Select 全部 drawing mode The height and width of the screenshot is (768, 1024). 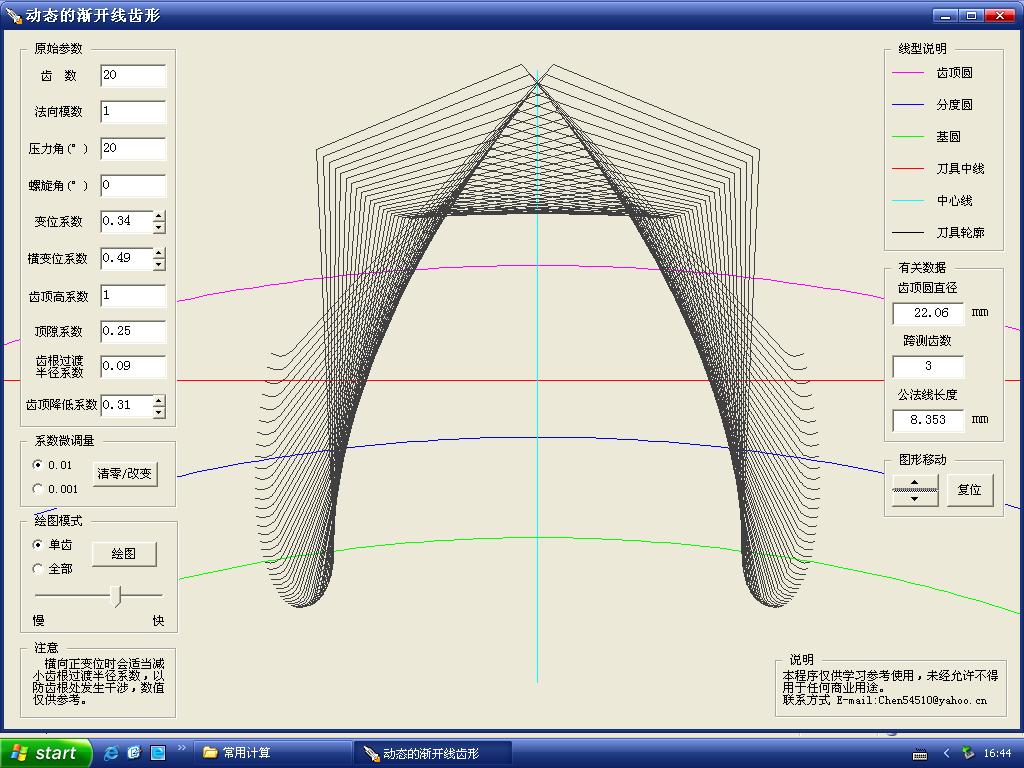tap(37, 569)
